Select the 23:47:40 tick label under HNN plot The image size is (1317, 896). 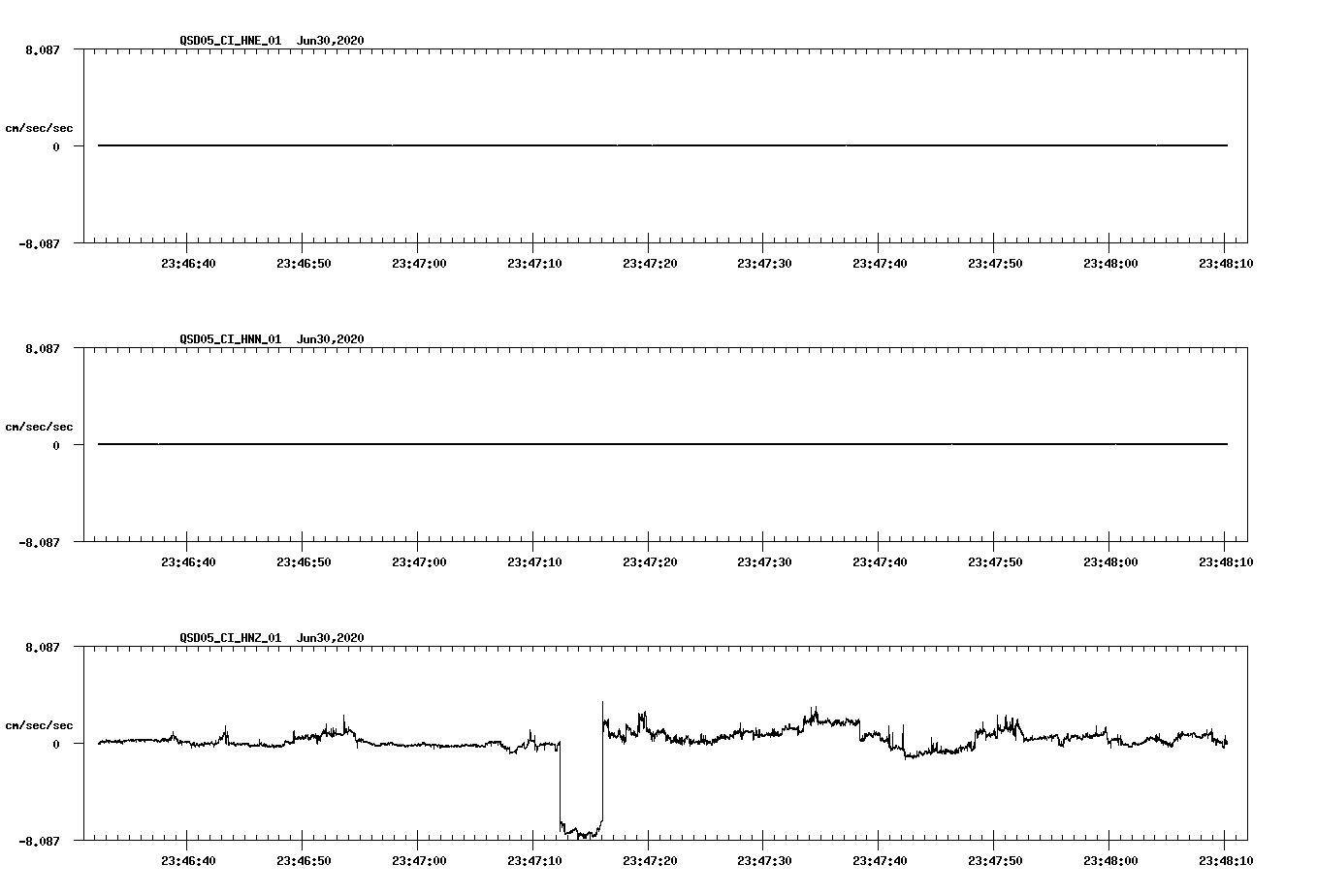pos(880,561)
